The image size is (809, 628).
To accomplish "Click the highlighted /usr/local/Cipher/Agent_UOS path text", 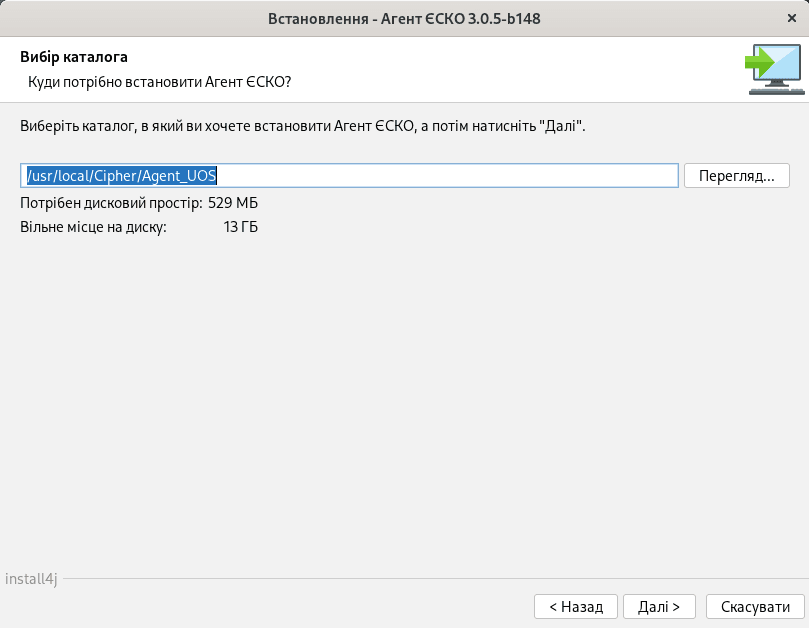I will coord(122,175).
